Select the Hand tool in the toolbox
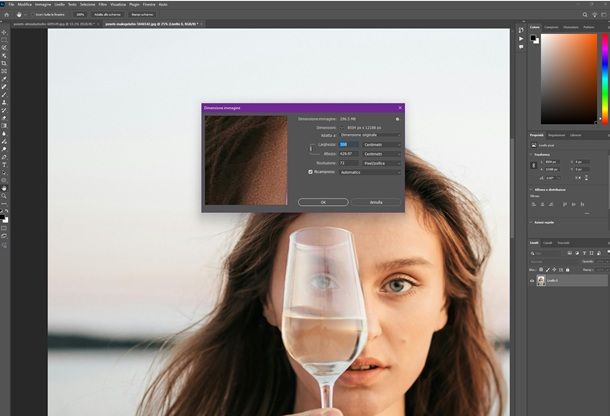Image resolution: width=610 pixels, height=416 pixels. (4, 188)
